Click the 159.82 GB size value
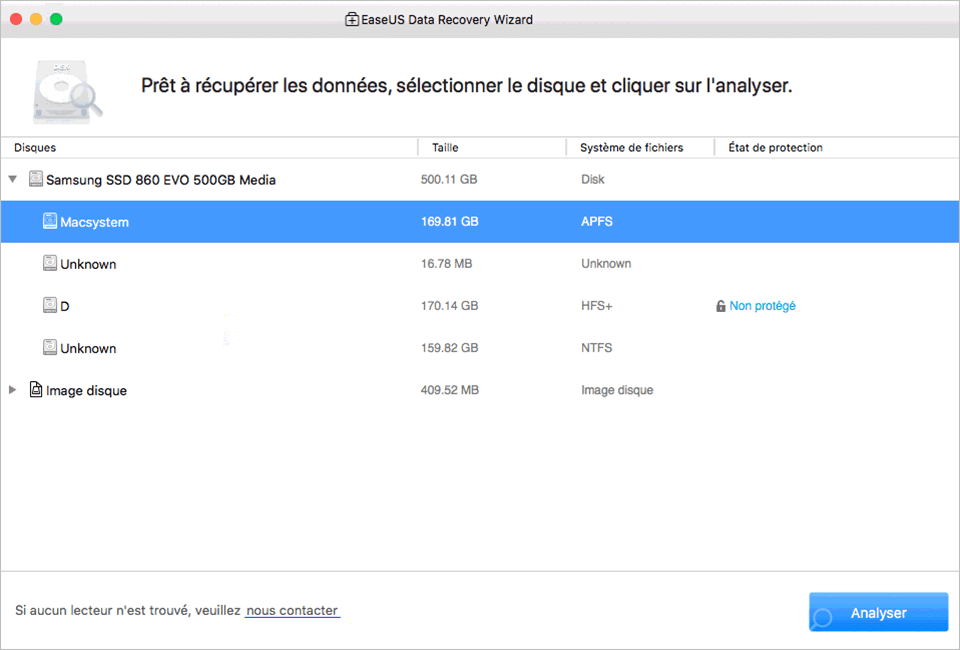The image size is (960, 650). (x=449, y=348)
